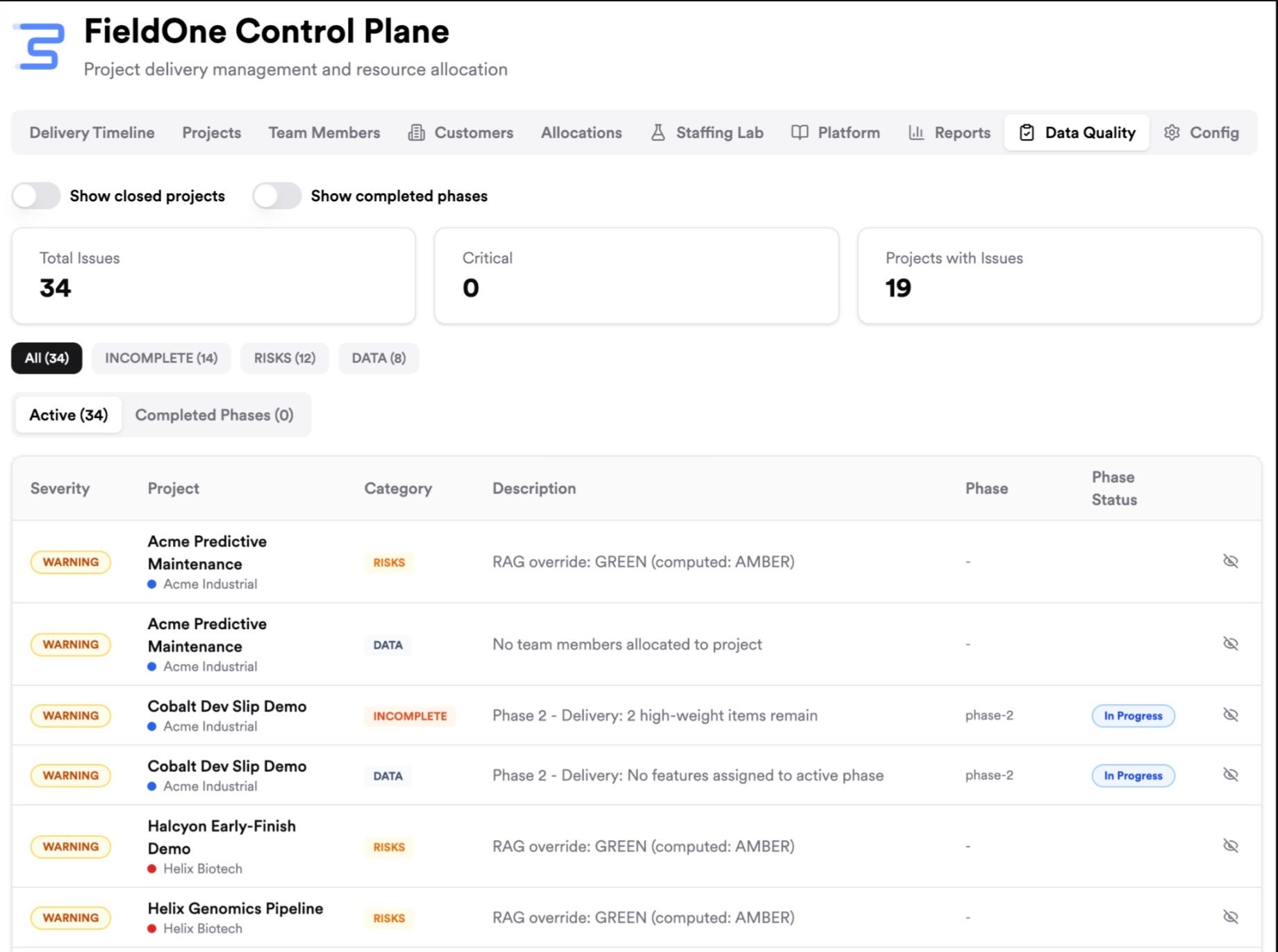Image resolution: width=1278 pixels, height=952 pixels.
Task: Enable the Show closed projects switch
Action: [36, 196]
